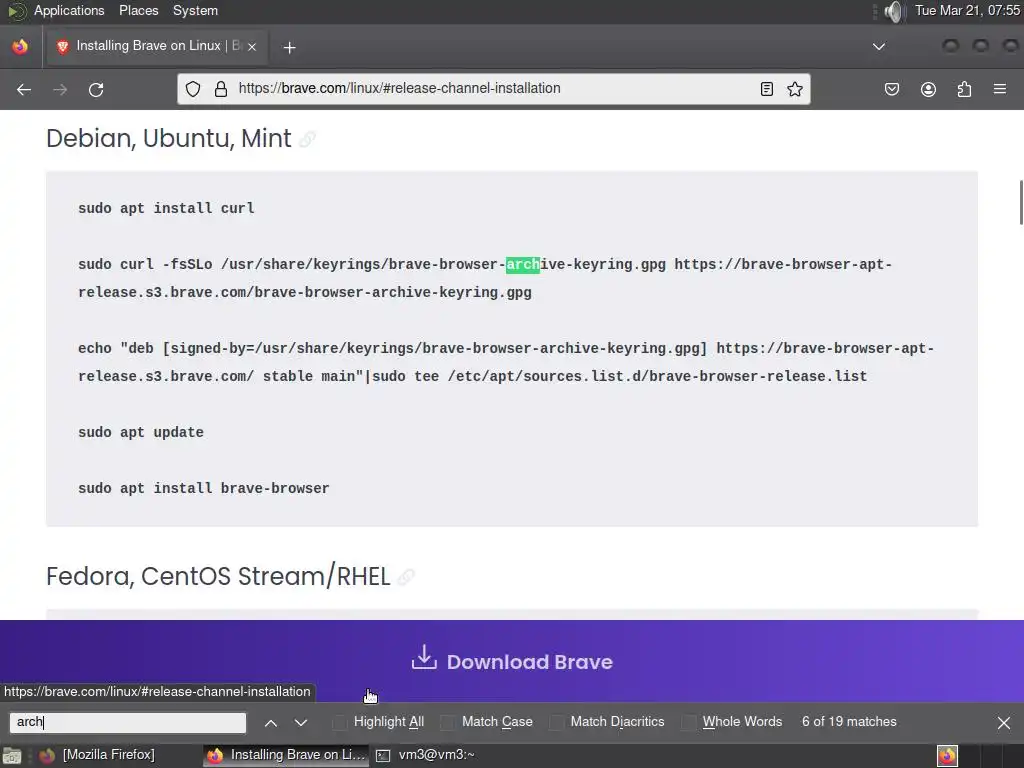Bookmark this page with the star icon
This screenshot has height=768, width=1024.
tap(795, 89)
